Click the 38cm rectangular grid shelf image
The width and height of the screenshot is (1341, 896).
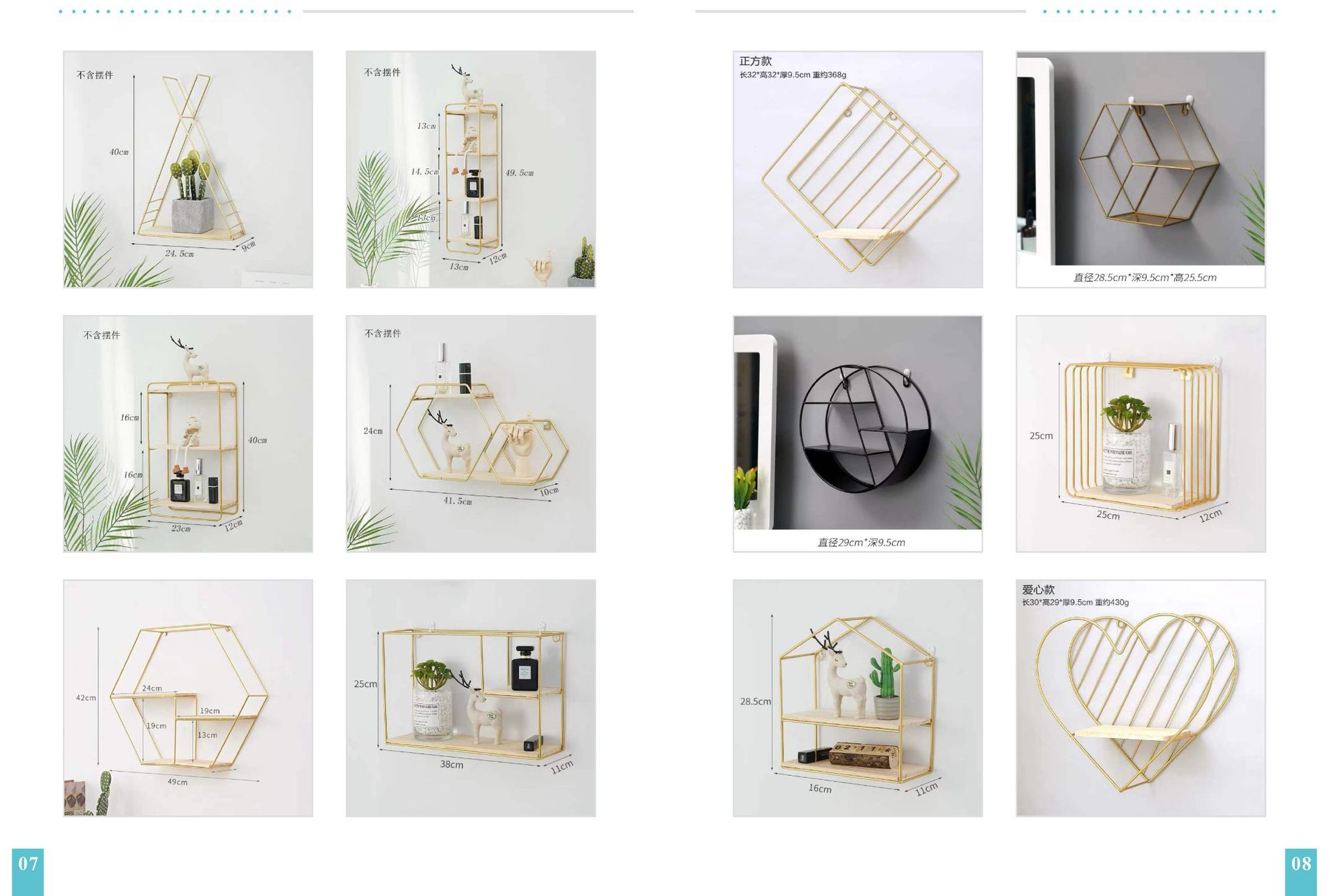pyautogui.click(x=471, y=698)
